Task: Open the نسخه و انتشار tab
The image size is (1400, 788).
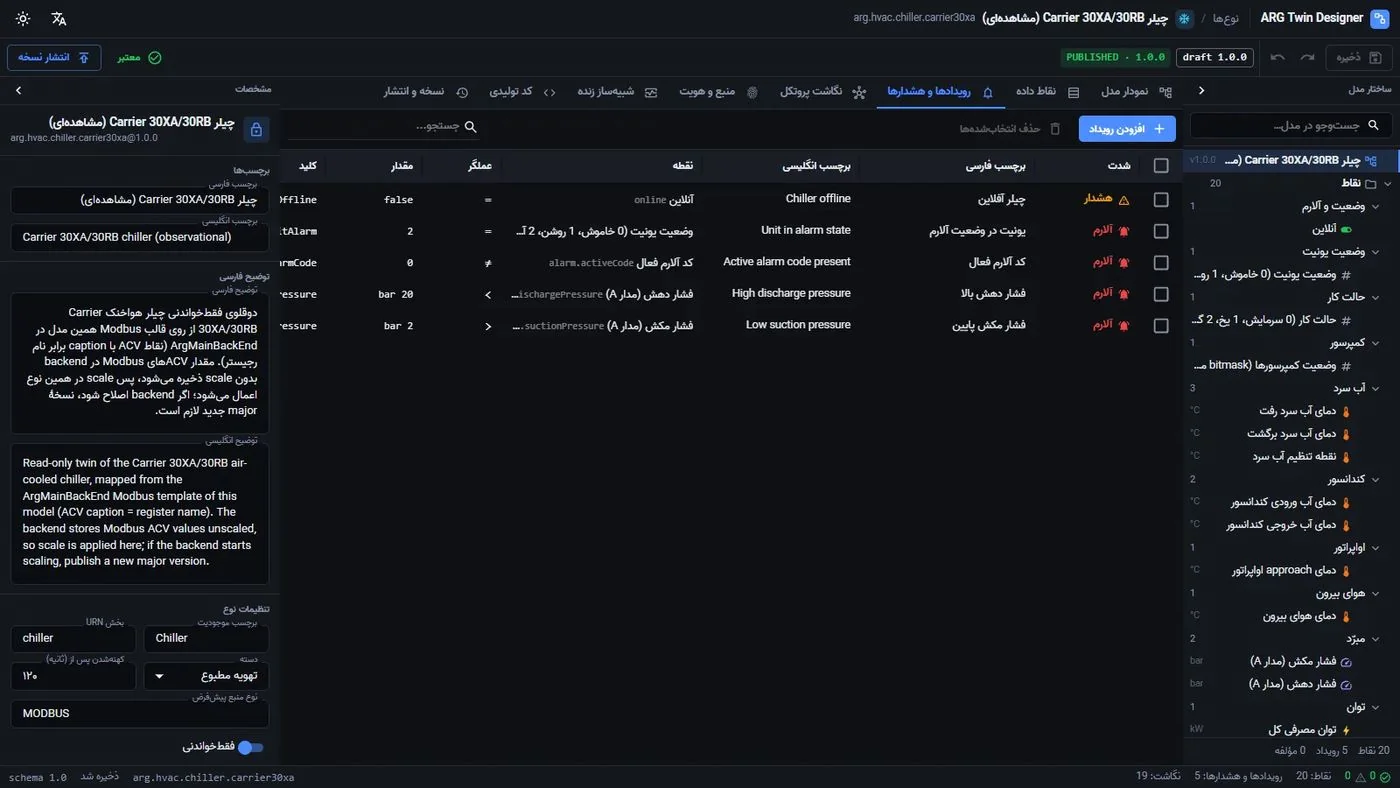Action: point(426,92)
